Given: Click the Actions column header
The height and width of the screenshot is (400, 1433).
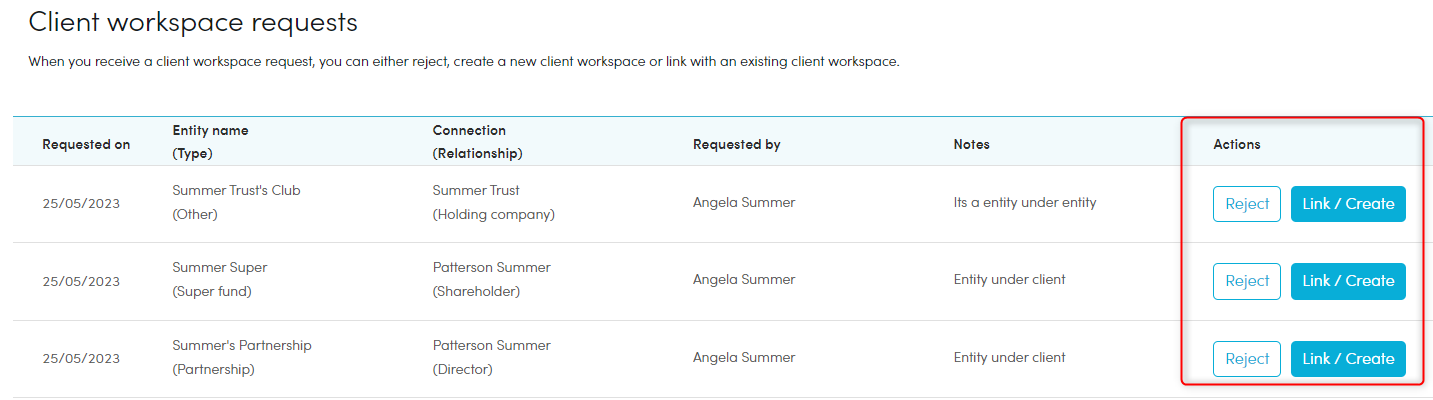Looking at the screenshot, I should (x=1236, y=144).
